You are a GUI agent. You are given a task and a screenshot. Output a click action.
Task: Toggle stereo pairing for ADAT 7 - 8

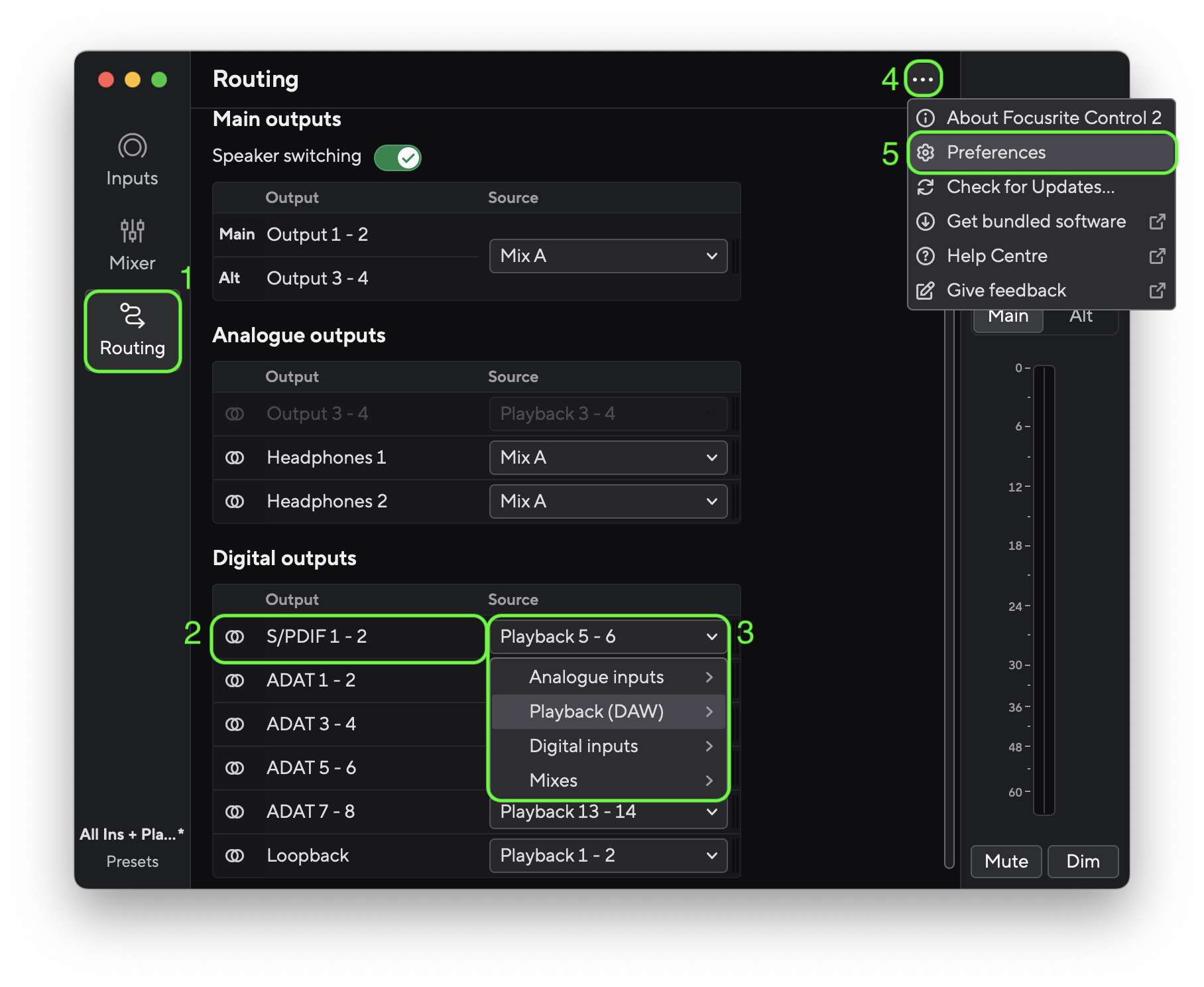click(235, 811)
